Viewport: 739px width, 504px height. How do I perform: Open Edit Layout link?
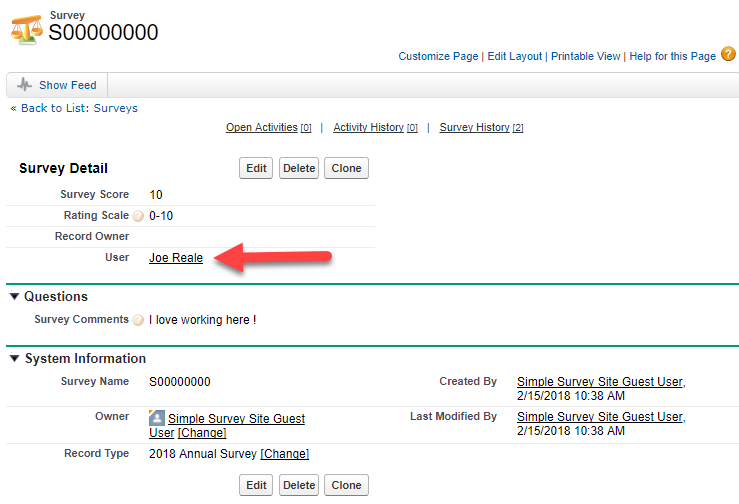pos(515,56)
